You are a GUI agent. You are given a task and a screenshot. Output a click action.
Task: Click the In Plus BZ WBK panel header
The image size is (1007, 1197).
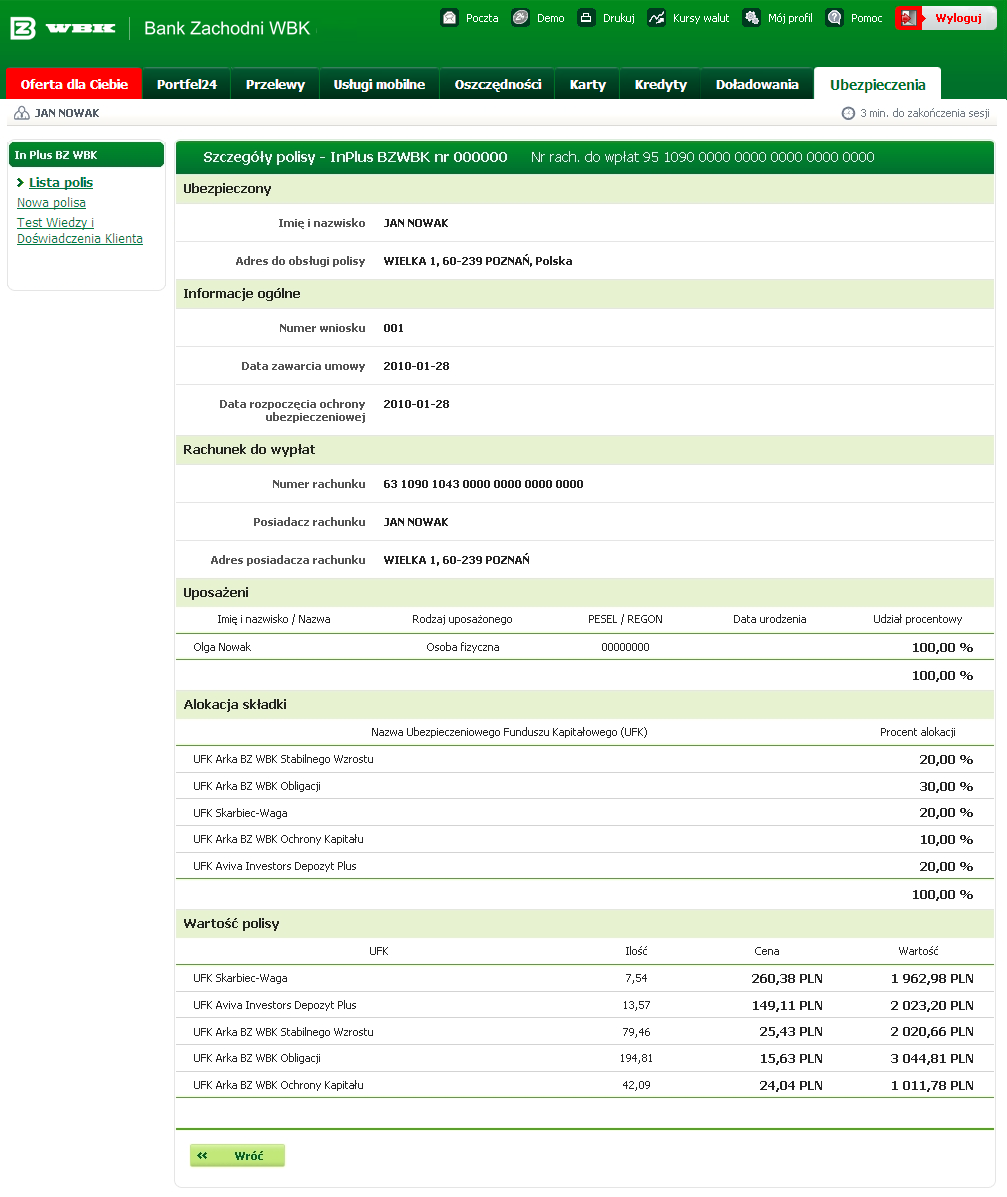point(86,154)
